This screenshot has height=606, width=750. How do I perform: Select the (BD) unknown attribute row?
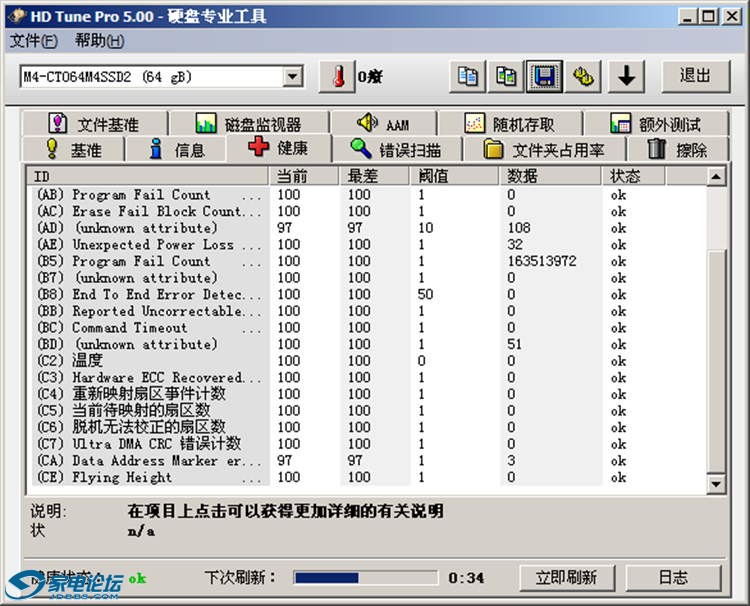point(366,344)
